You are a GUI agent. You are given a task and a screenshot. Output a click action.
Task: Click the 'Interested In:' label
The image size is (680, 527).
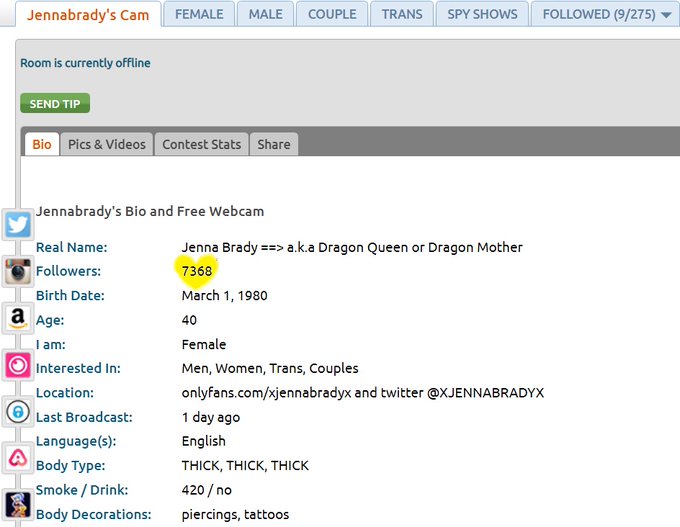[78, 368]
